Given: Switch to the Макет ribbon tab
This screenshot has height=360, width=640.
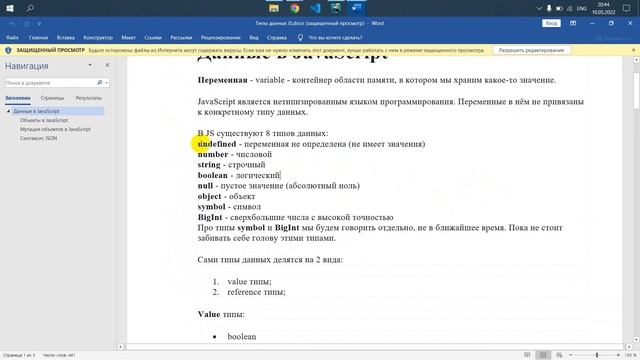Looking at the screenshot, I should (128, 38).
